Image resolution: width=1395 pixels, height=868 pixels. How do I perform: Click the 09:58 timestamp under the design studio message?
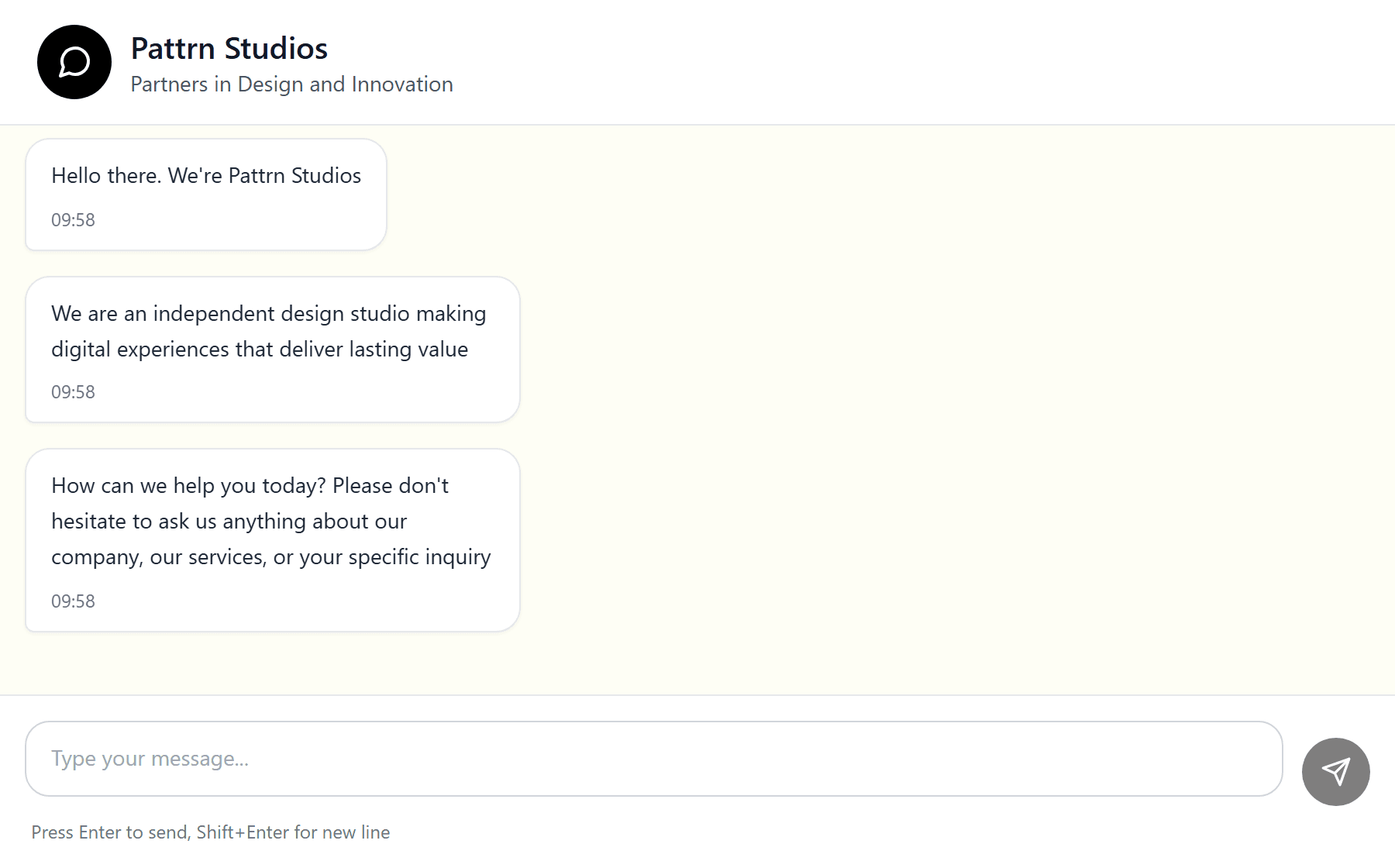pyautogui.click(x=73, y=392)
